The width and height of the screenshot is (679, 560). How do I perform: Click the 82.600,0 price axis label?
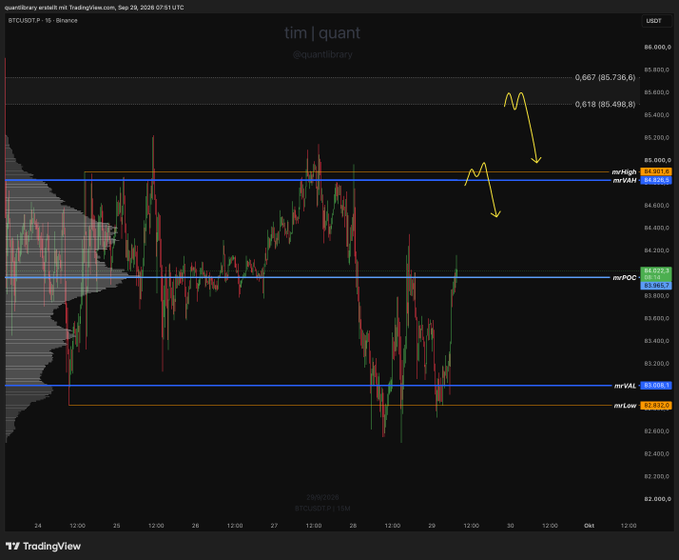[657, 431]
